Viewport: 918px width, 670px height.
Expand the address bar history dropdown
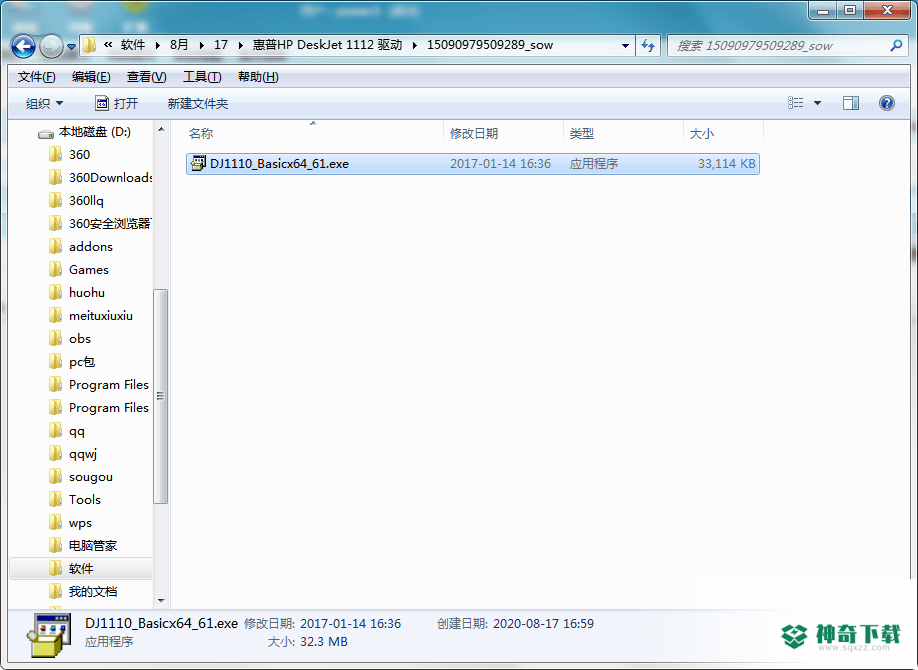625,46
